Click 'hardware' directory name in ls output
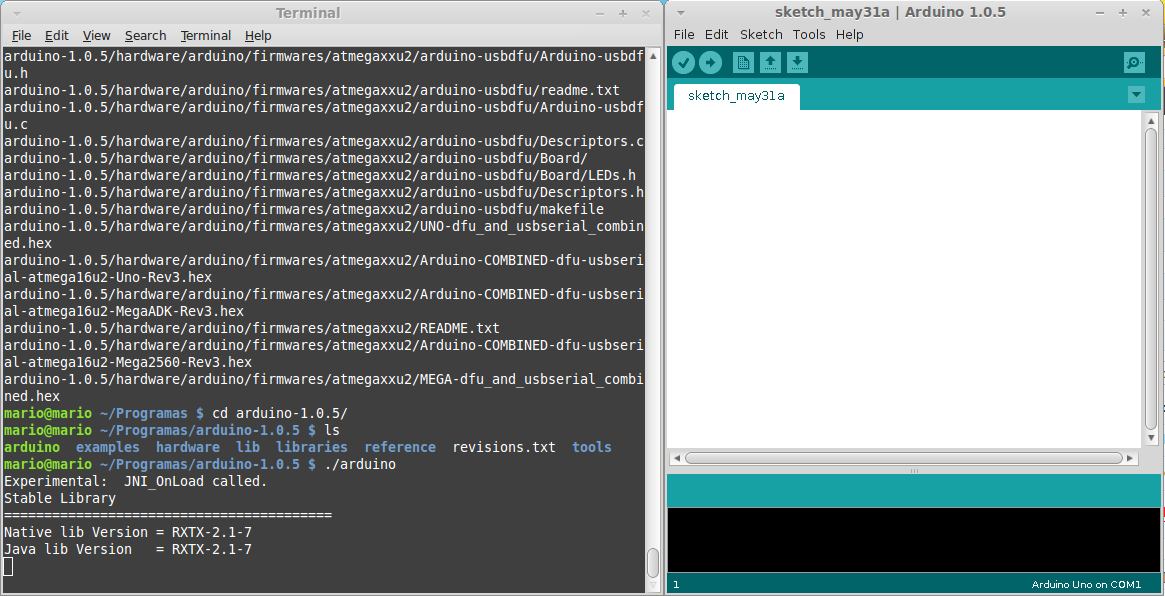Screen dimensions: 1165x596 pyautogui.click(x=187, y=447)
